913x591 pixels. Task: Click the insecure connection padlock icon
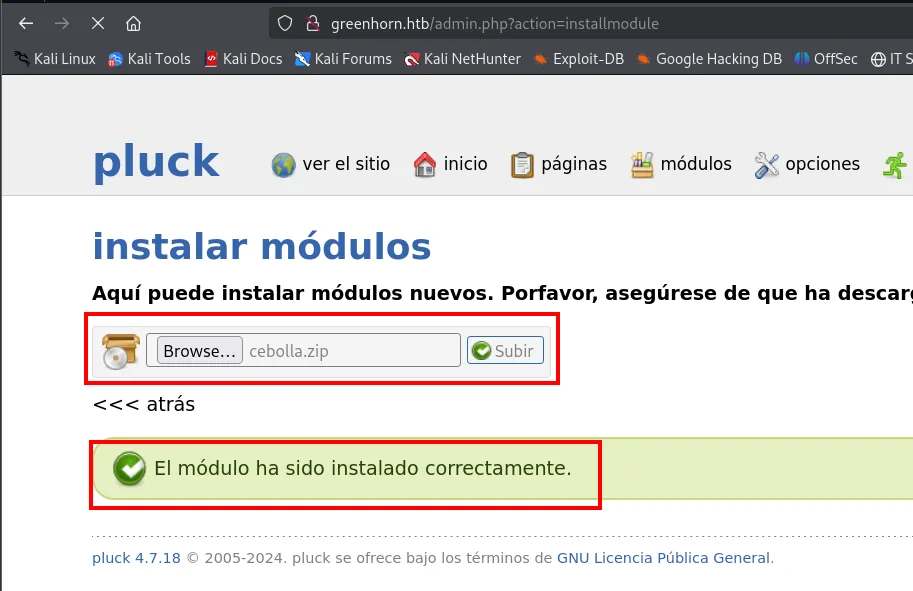click(313, 23)
